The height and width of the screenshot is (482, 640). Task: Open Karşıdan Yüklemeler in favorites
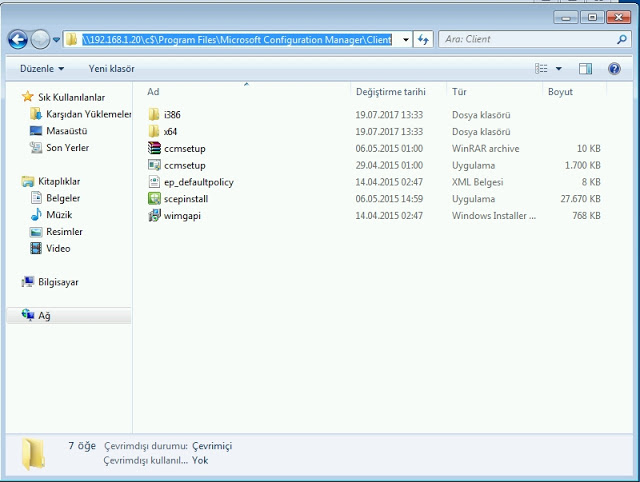coord(88,114)
